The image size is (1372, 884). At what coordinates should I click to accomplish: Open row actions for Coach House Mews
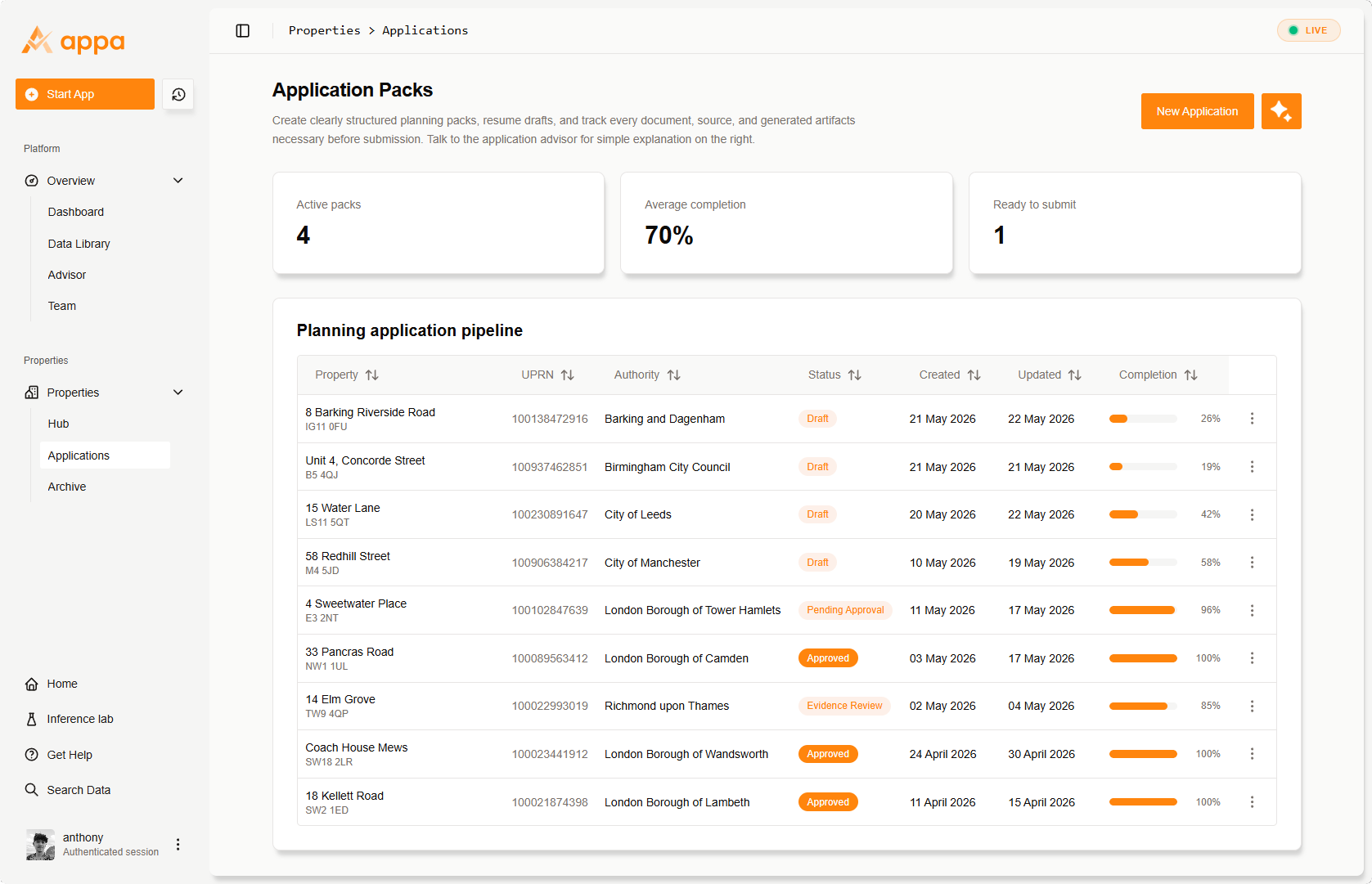pos(1252,754)
